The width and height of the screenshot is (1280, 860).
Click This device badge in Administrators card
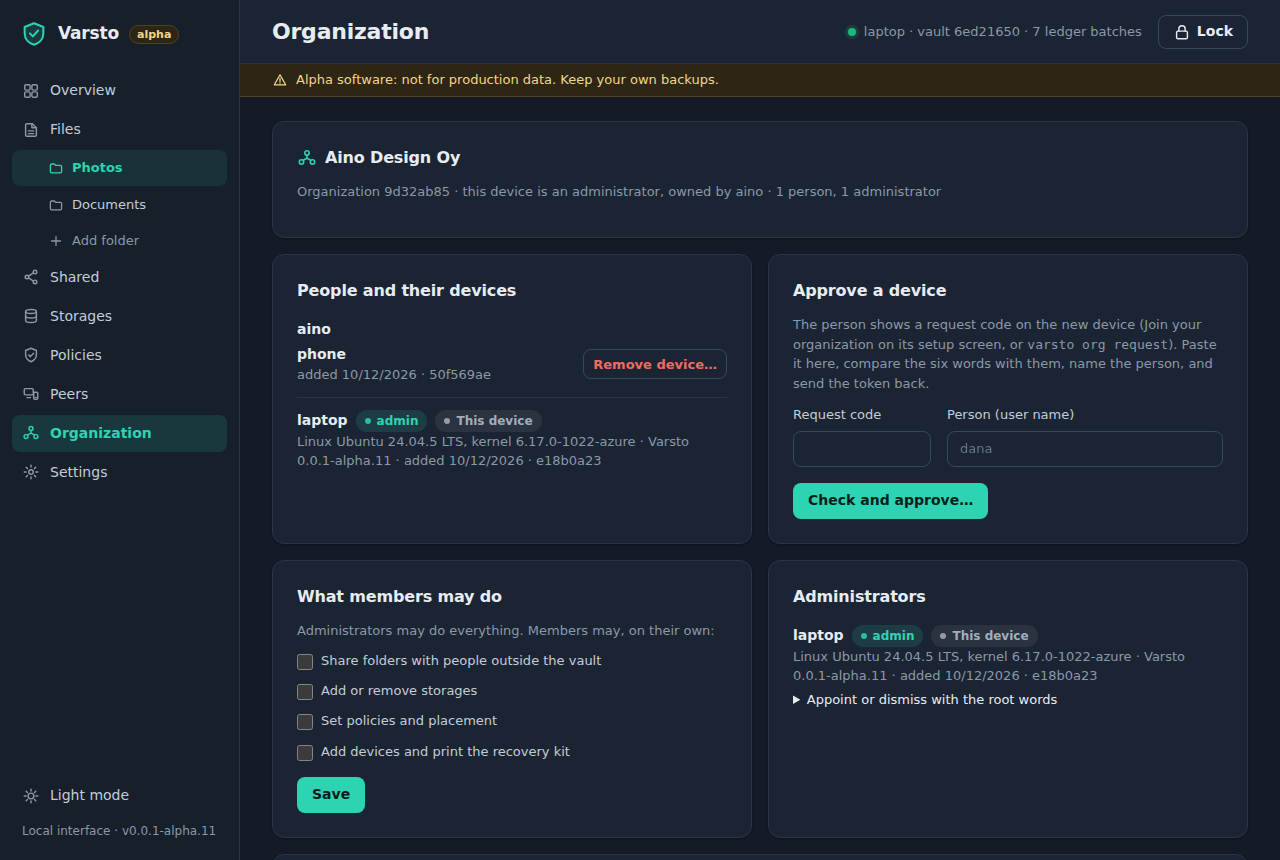point(984,636)
